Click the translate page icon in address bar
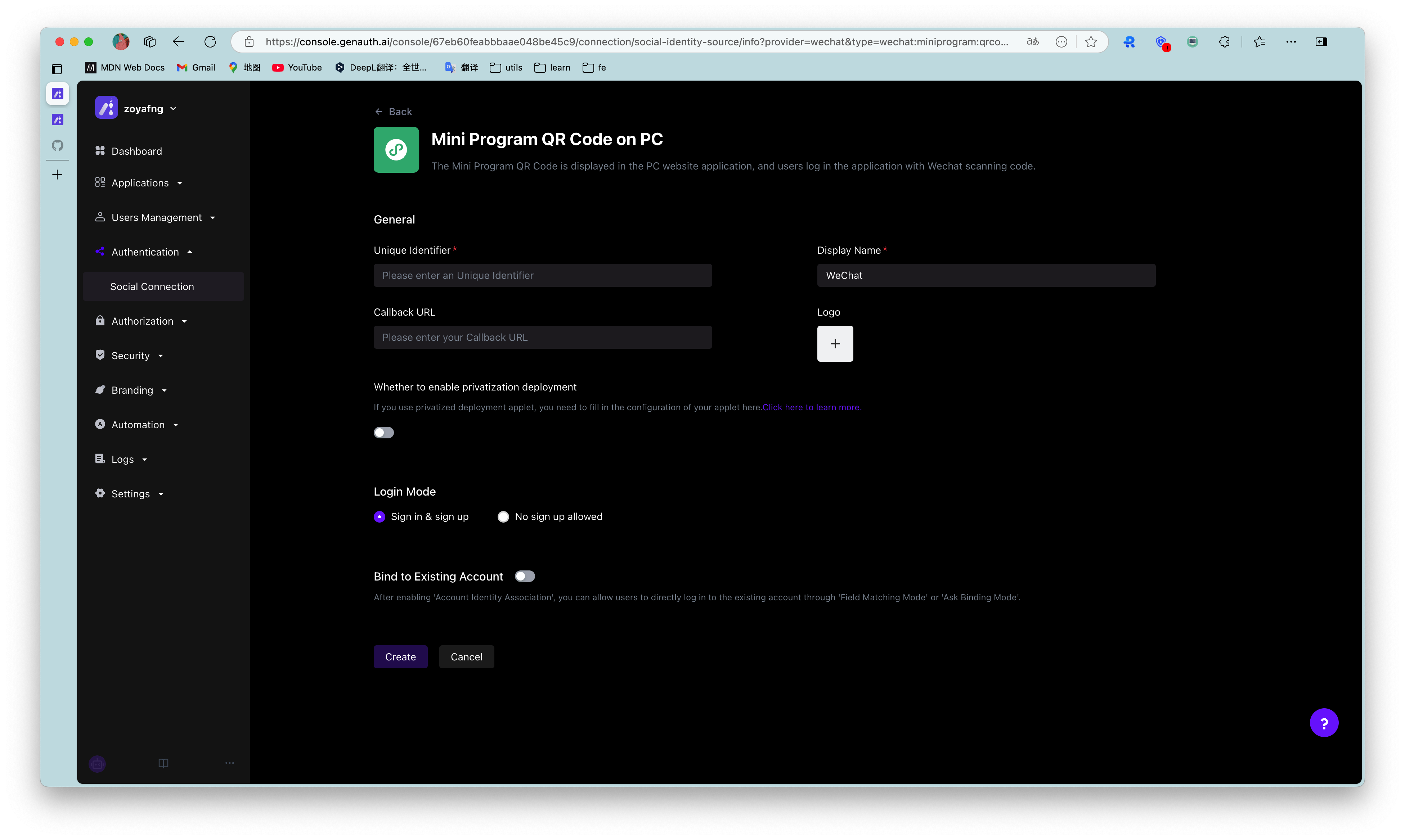 1032,41
